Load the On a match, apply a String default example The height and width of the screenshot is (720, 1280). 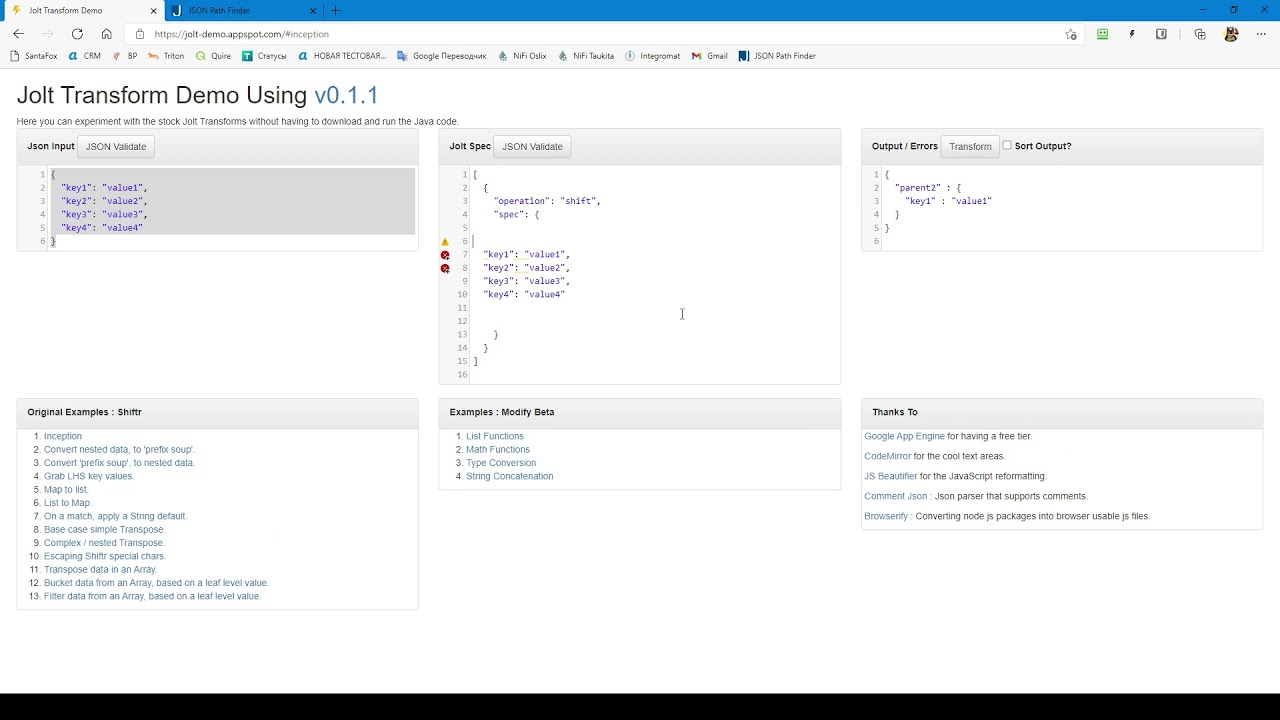(115, 516)
